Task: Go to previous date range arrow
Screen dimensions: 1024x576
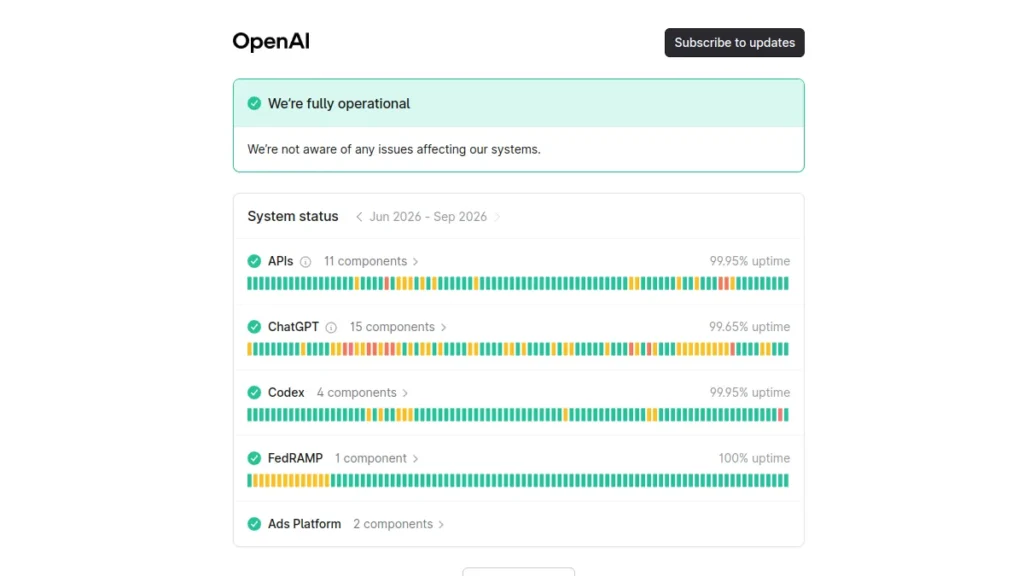Action: click(359, 217)
